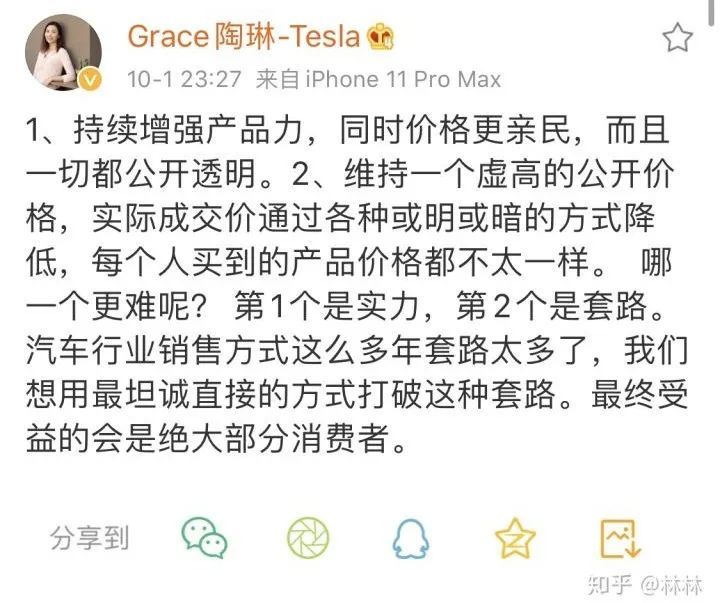Click the 来自 iPhone 11 Pro Max source
This screenshot has height=603, width=720.
click(378, 78)
